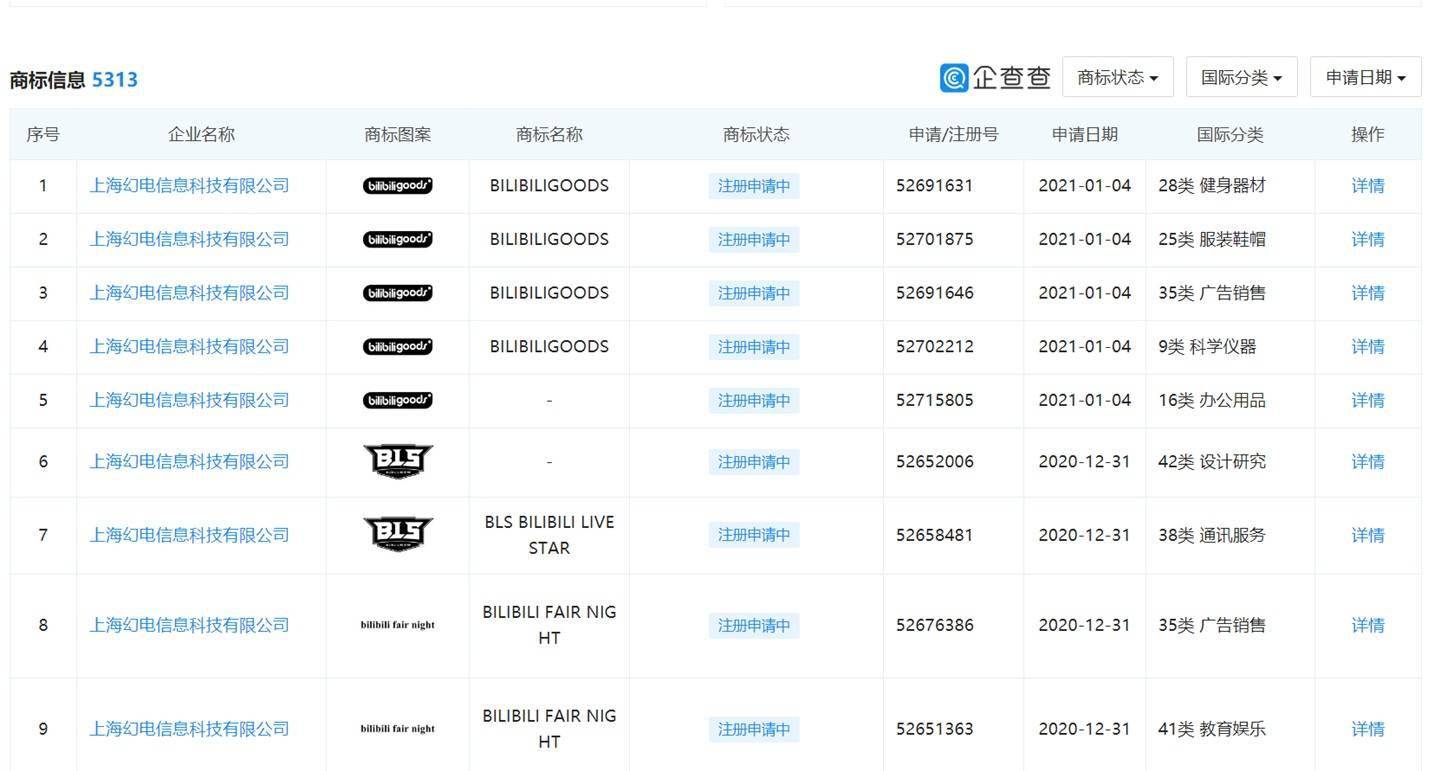The height and width of the screenshot is (771, 1440).
Task: Select the 42类 设计研究 classification cell
Action: [1211, 461]
